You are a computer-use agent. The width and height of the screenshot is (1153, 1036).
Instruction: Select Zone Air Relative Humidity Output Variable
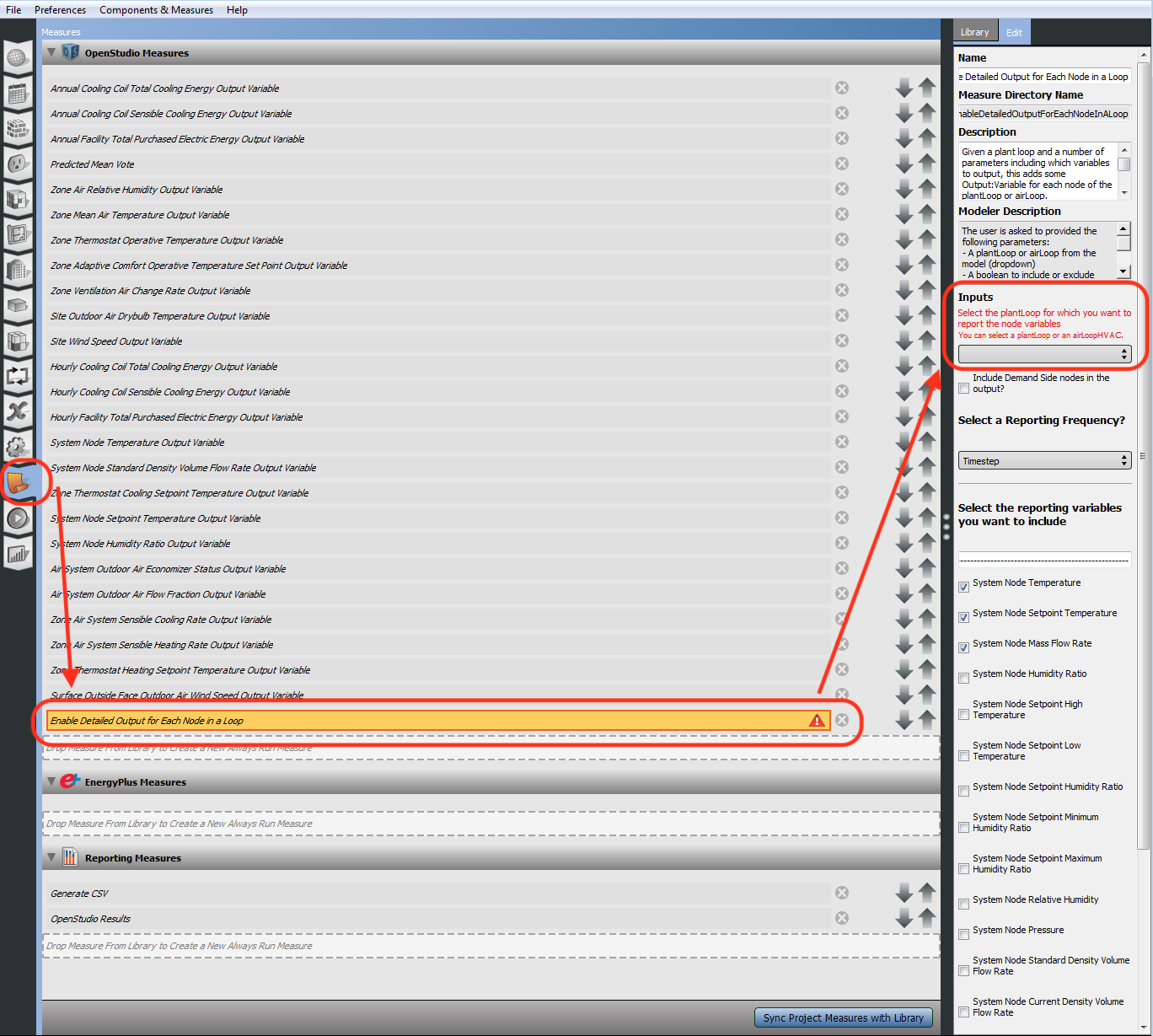tap(437, 189)
